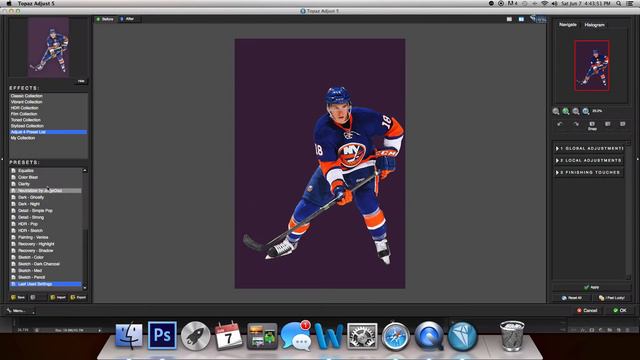Viewport: 640px width, 360px height.
Task: Click the Export presets button
Action: 78,298
